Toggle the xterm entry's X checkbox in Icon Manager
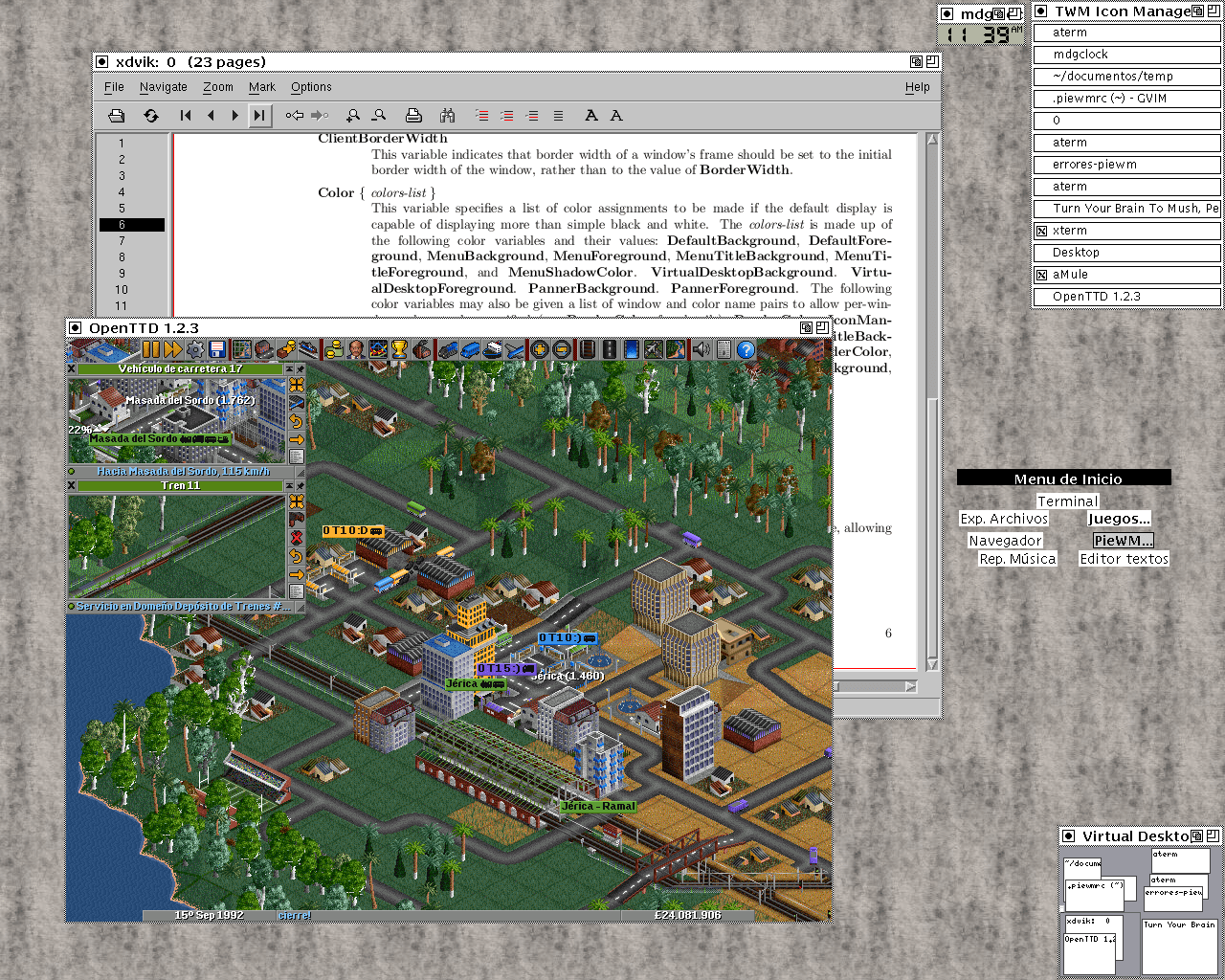The height and width of the screenshot is (980, 1225). [1041, 231]
